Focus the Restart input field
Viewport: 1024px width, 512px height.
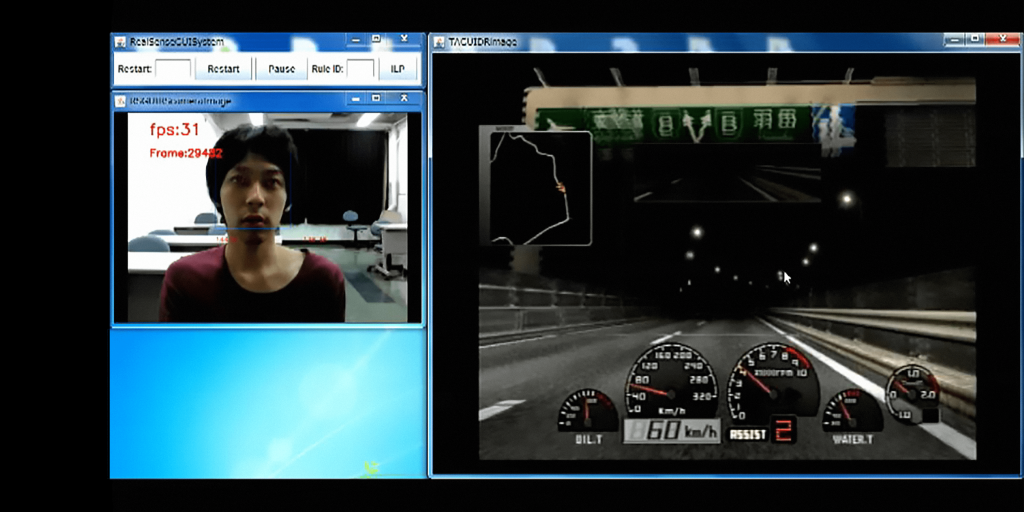(x=173, y=69)
